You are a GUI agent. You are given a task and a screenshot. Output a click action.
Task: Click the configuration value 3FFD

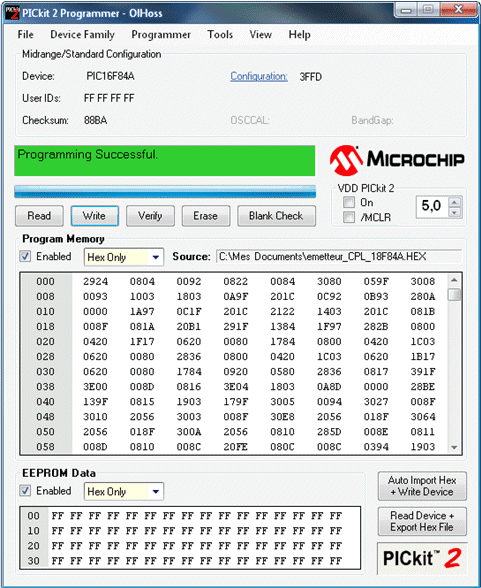point(311,77)
